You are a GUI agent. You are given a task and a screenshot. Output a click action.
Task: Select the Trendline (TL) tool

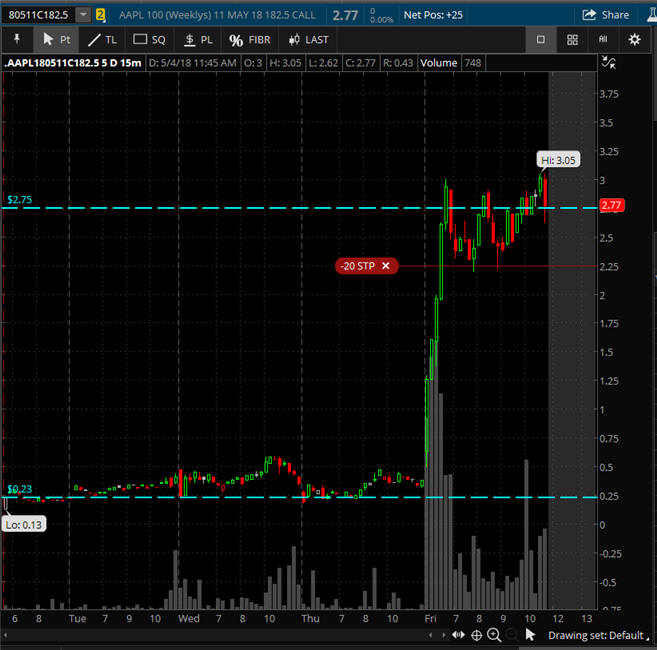(103, 40)
